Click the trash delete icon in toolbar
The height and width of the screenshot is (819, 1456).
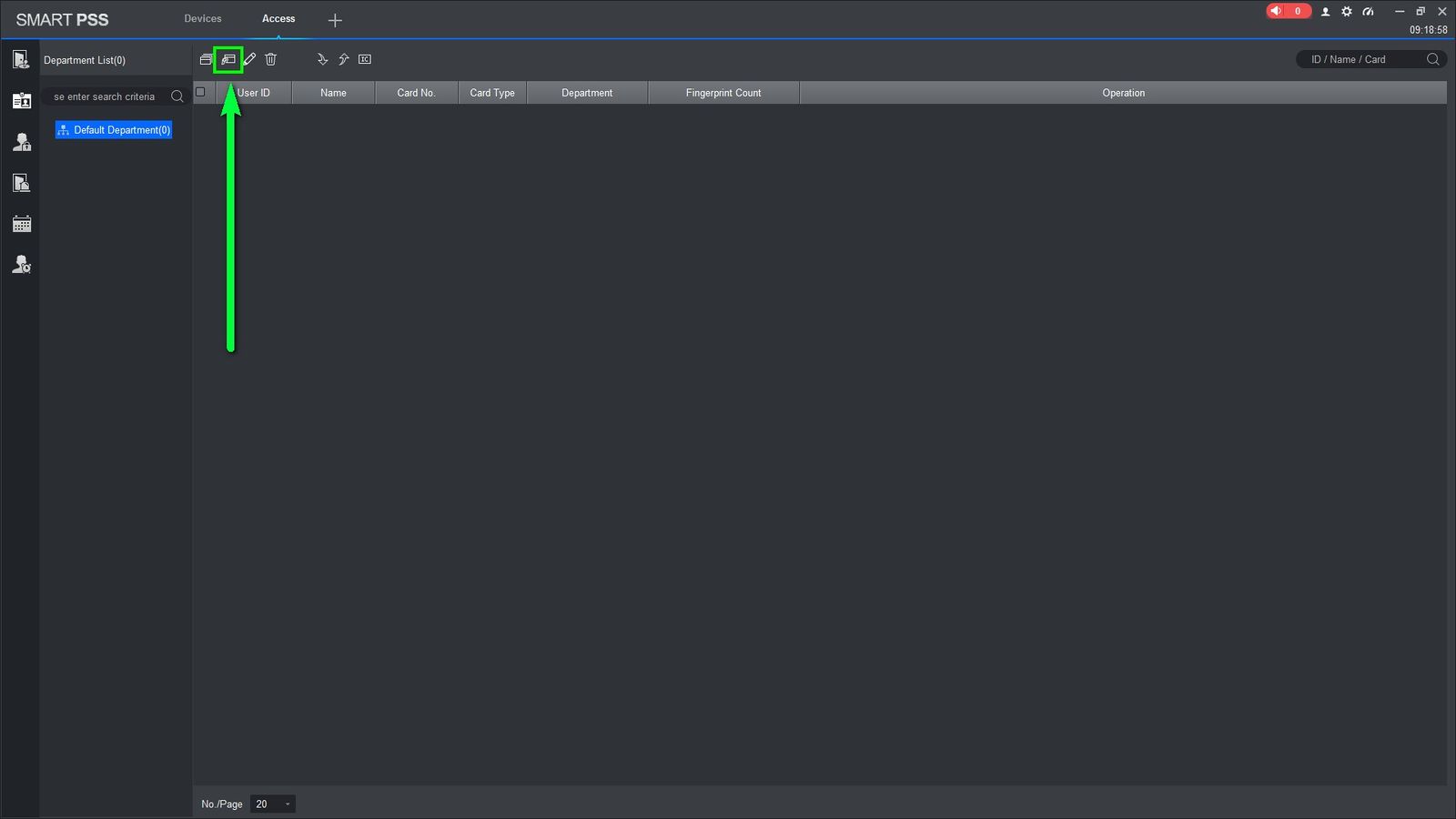(270, 59)
